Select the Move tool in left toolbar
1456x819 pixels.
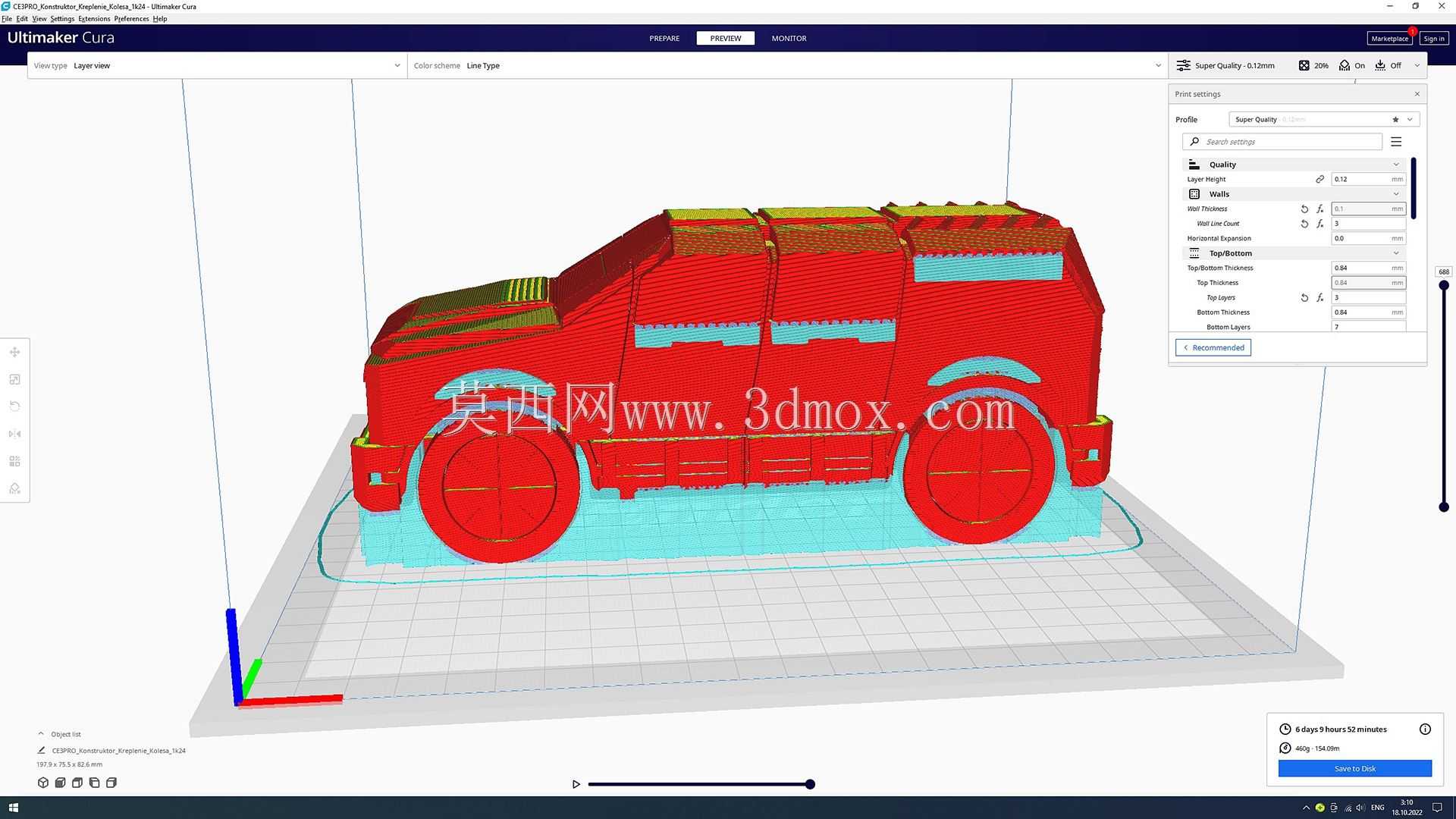(14, 352)
